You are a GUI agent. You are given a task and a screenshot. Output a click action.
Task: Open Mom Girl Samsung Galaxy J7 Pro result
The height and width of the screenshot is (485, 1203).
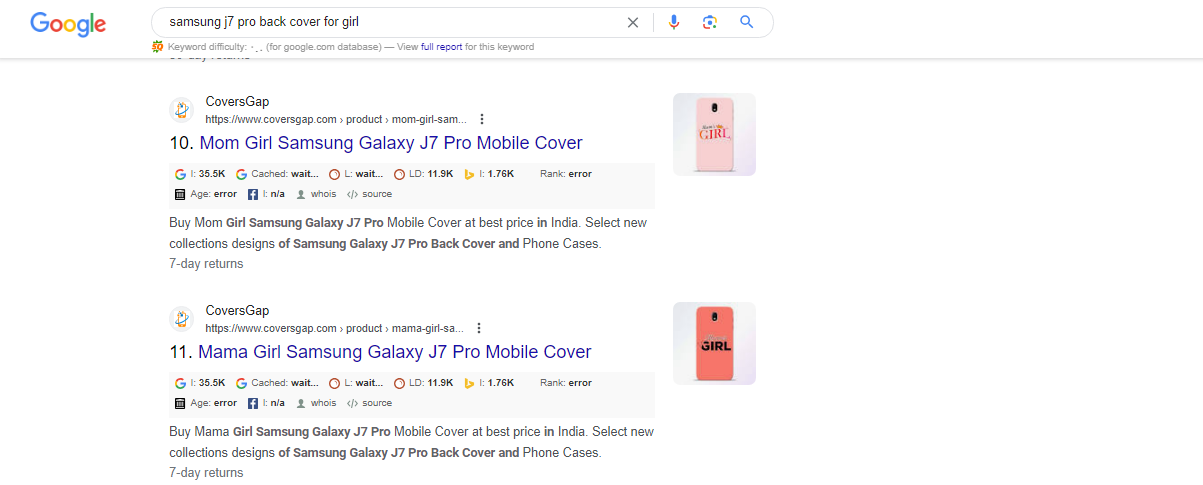point(390,143)
